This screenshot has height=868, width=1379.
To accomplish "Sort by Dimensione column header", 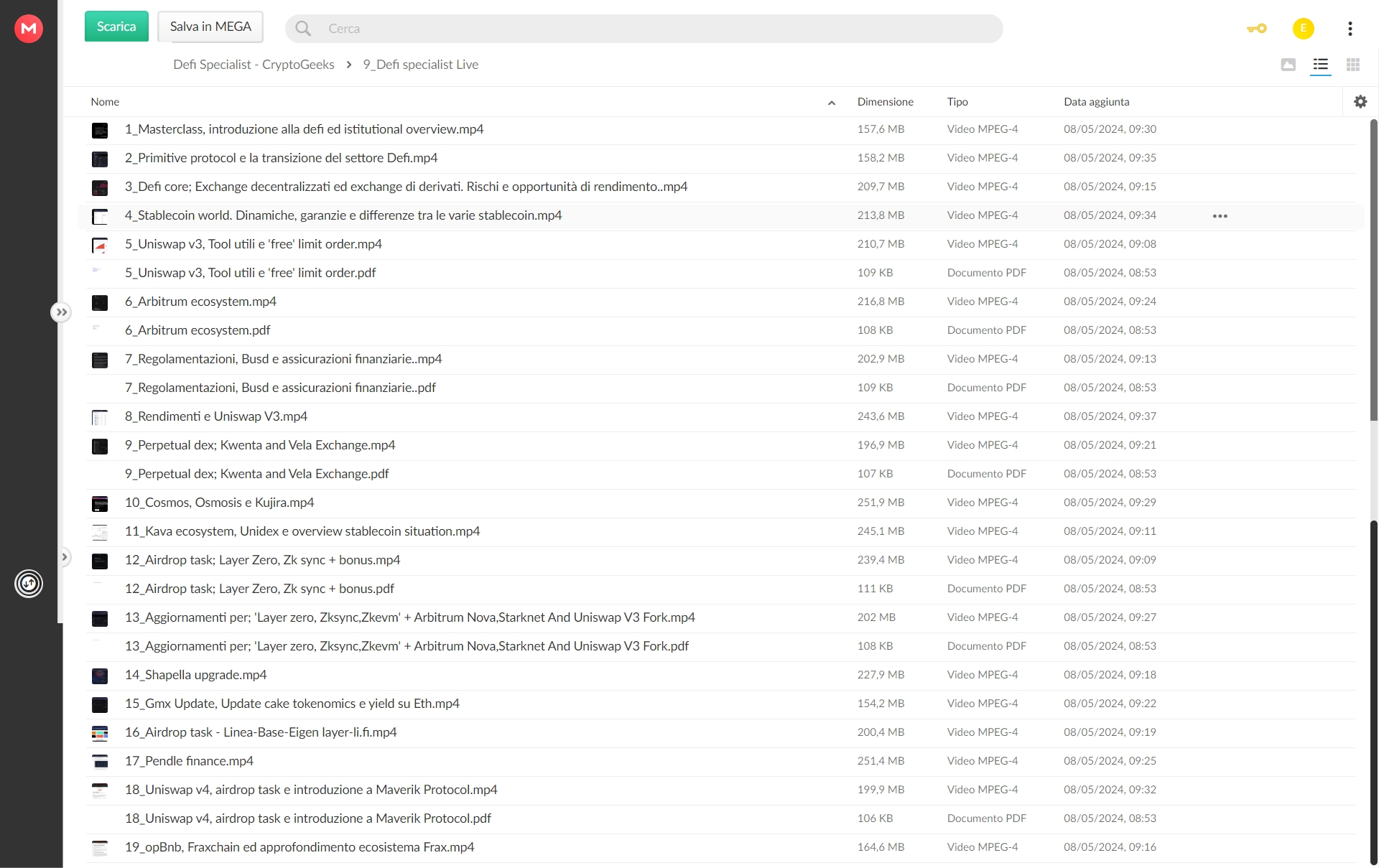I will (x=886, y=102).
